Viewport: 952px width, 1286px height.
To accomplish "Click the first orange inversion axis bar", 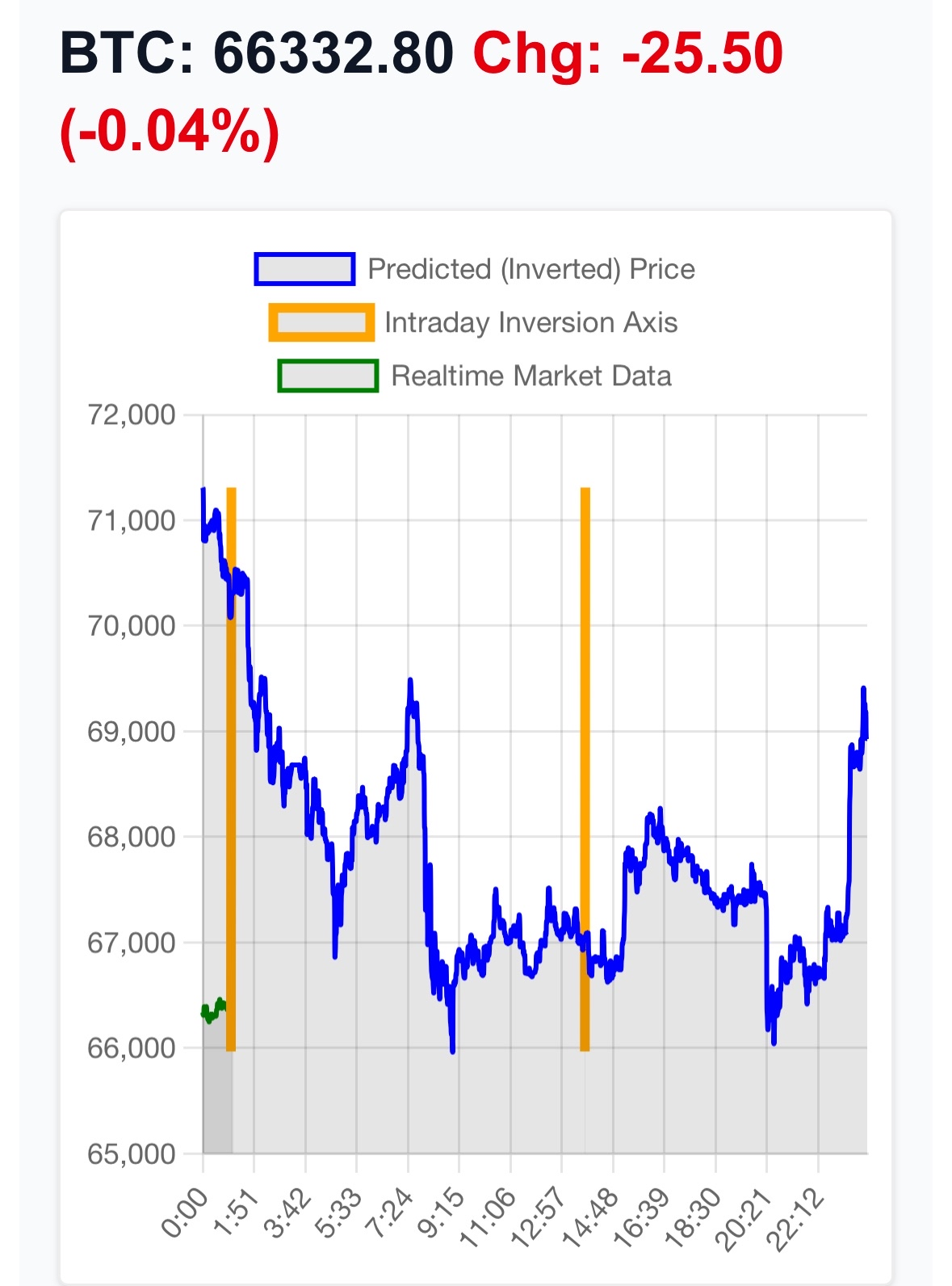I will (231, 767).
